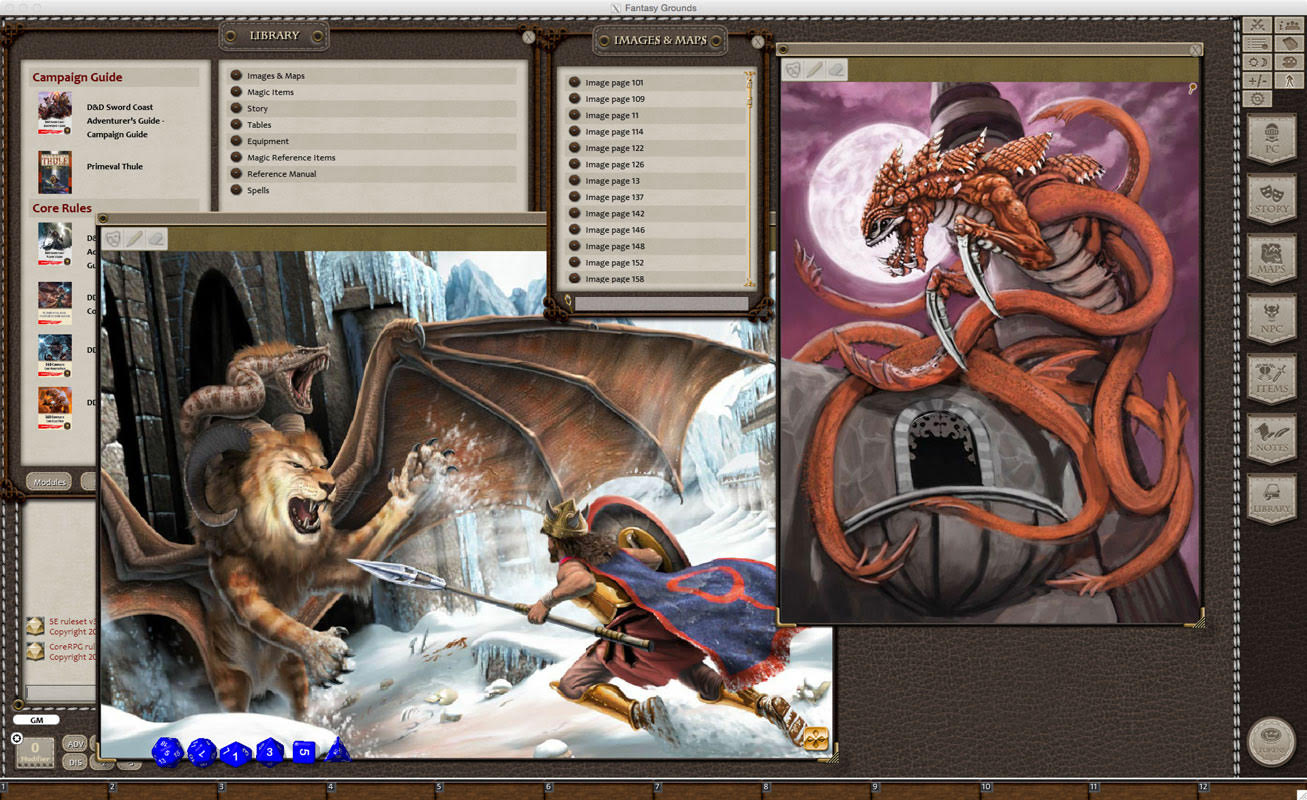Click the Images & Maps list scrollbar
1307x800 pixels.
(749, 179)
